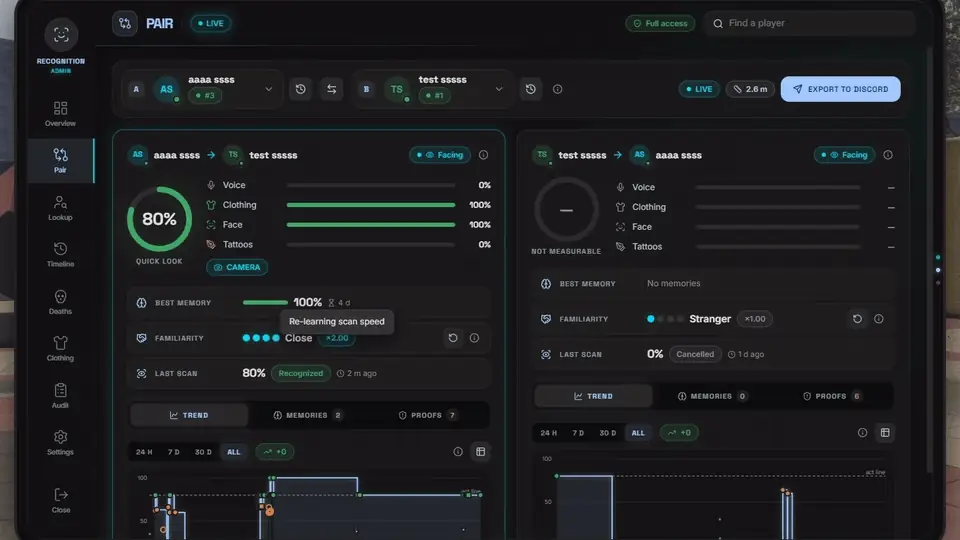
Task: Click the Face recognition progress bar
Action: pyautogui.click(x=370, y=225)
